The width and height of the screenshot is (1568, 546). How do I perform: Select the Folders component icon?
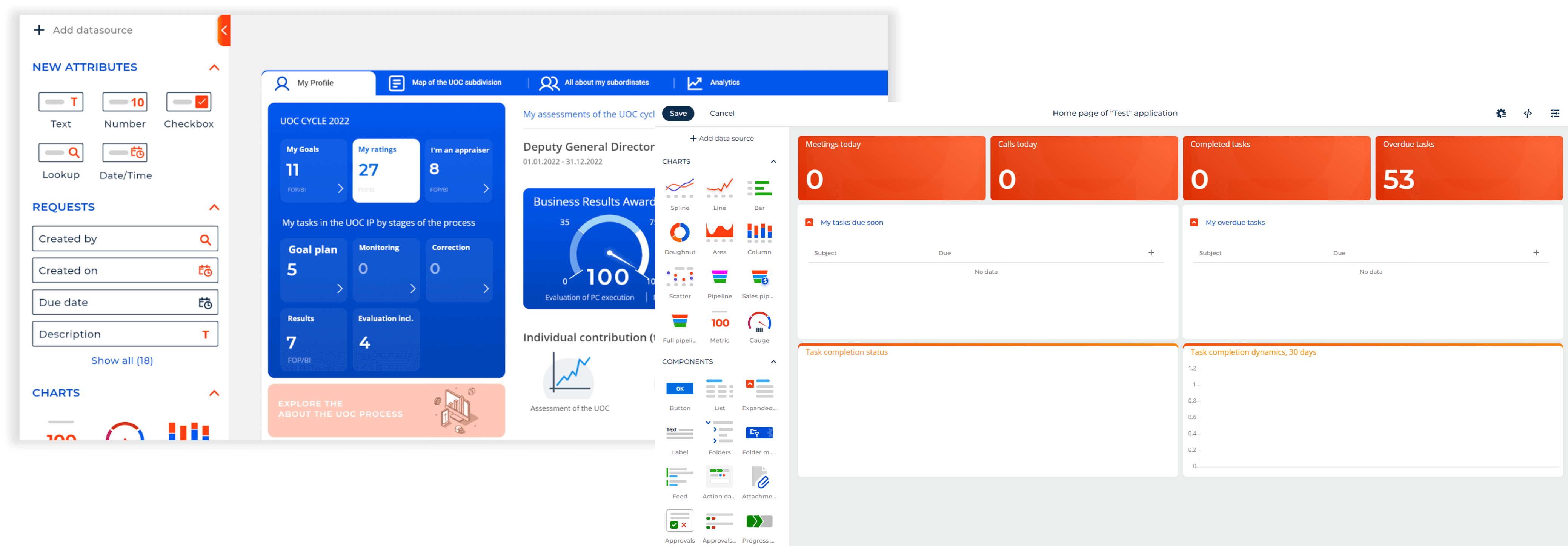[x=719, y=432]
